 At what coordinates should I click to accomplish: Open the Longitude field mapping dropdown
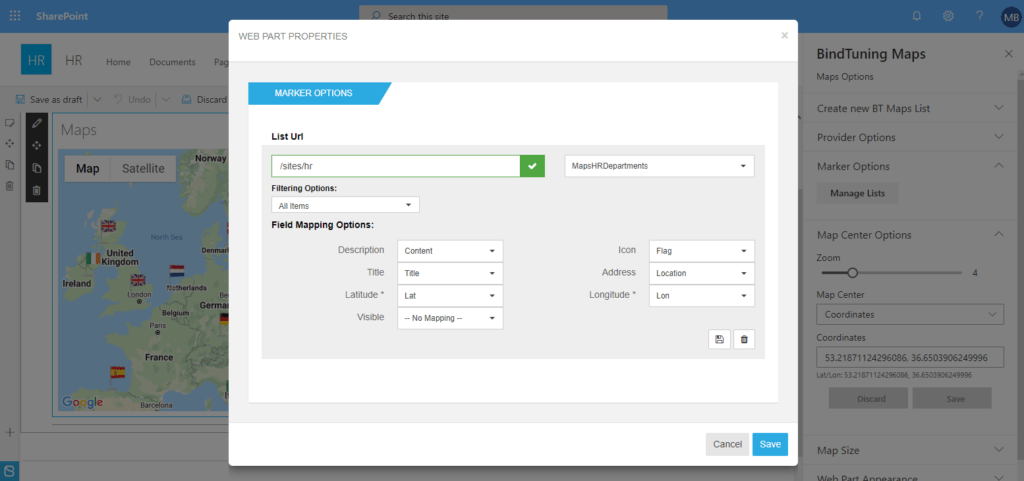tap(701, 295)
